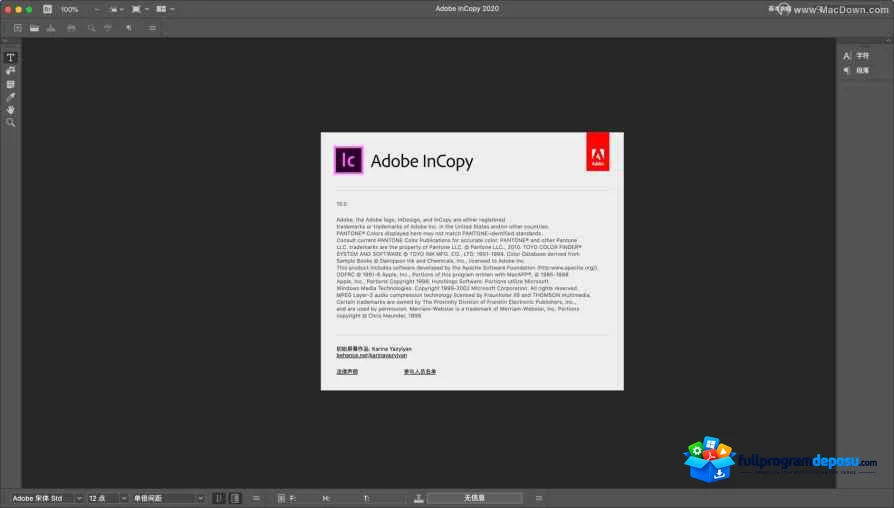The height and width of the screenshot is (508, 894).
Task: Toggle the second column view button in status bar
Action: point(235,498)
